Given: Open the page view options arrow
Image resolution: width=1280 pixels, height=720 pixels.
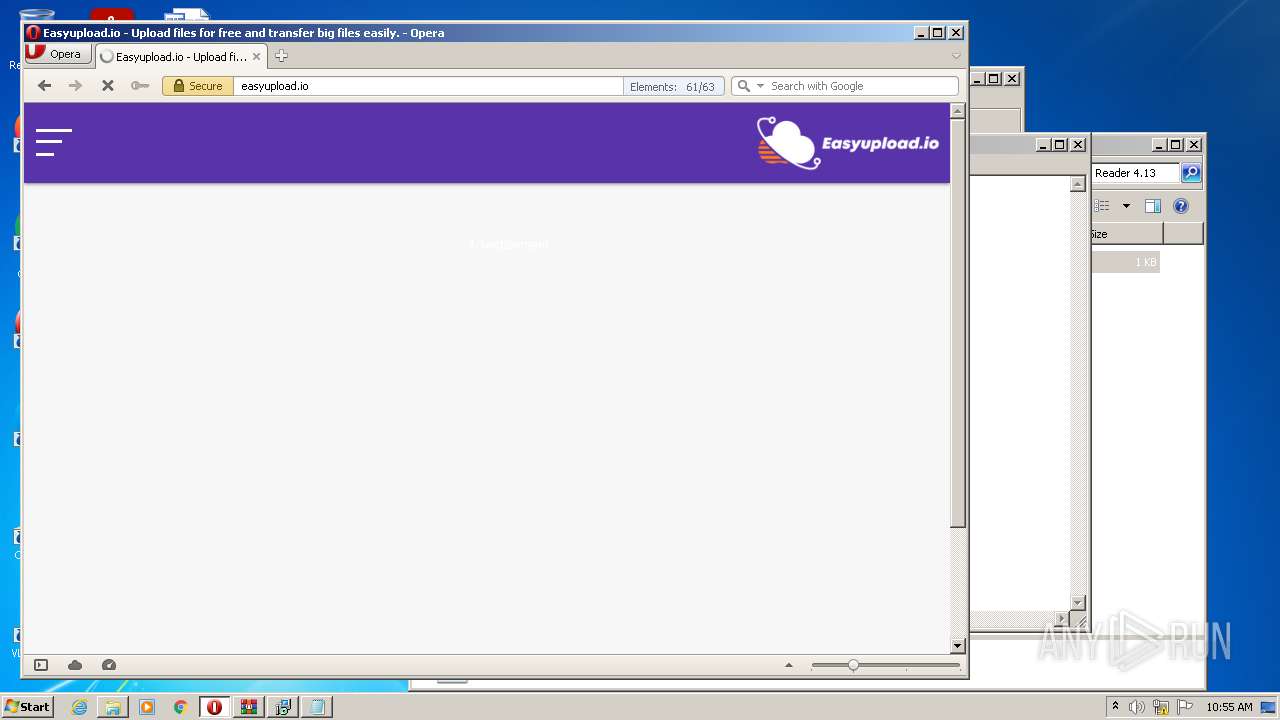Looking at the screenshot, I should click(x=788, y=665).
